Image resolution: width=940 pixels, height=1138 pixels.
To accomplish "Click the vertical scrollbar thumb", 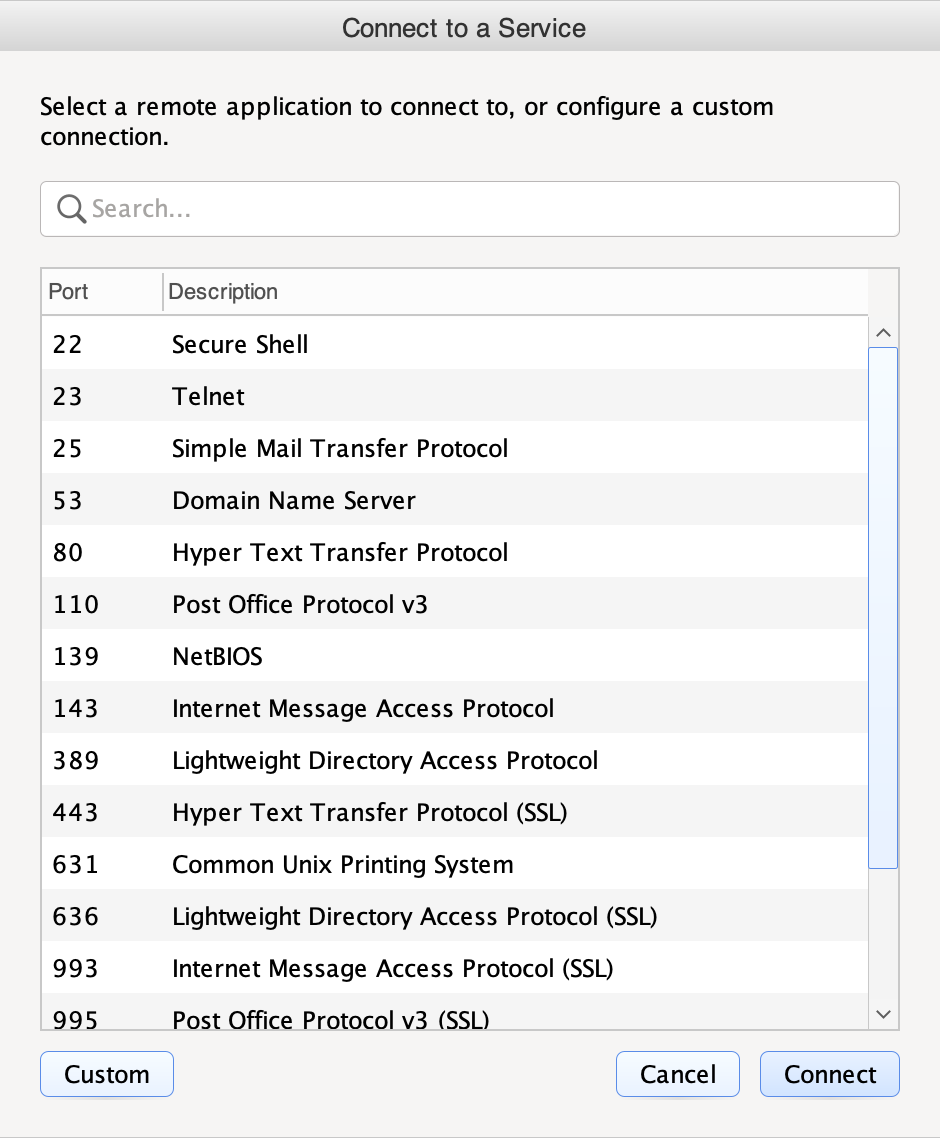I will (x=883, y=607).
